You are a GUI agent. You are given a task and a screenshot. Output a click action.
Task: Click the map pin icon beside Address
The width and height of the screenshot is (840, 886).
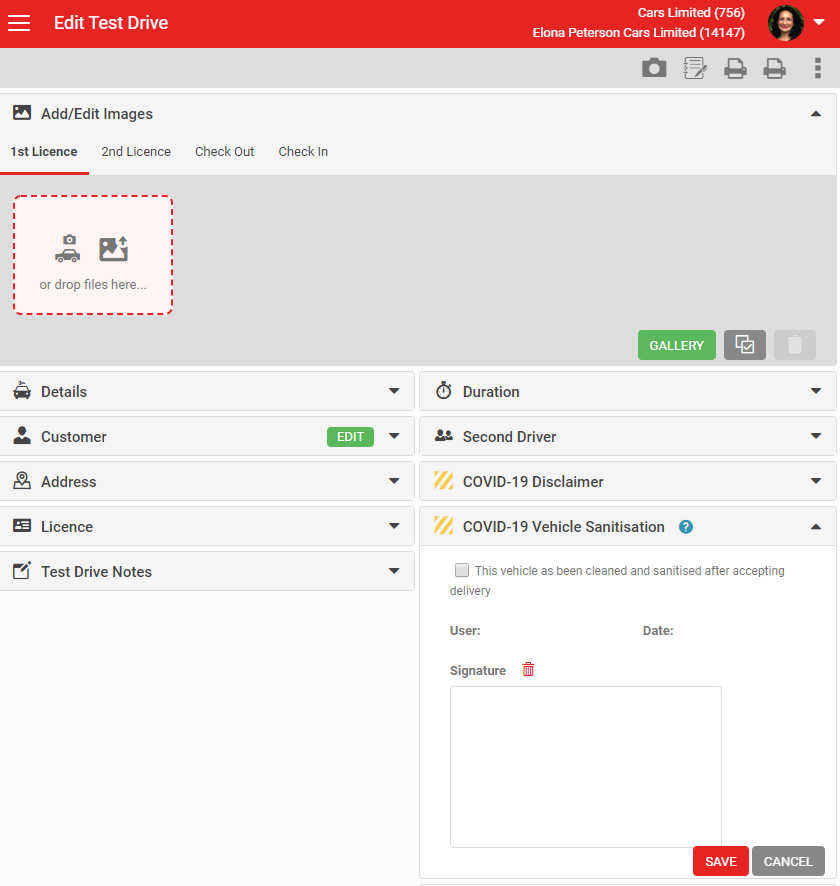tap(22, 480)
